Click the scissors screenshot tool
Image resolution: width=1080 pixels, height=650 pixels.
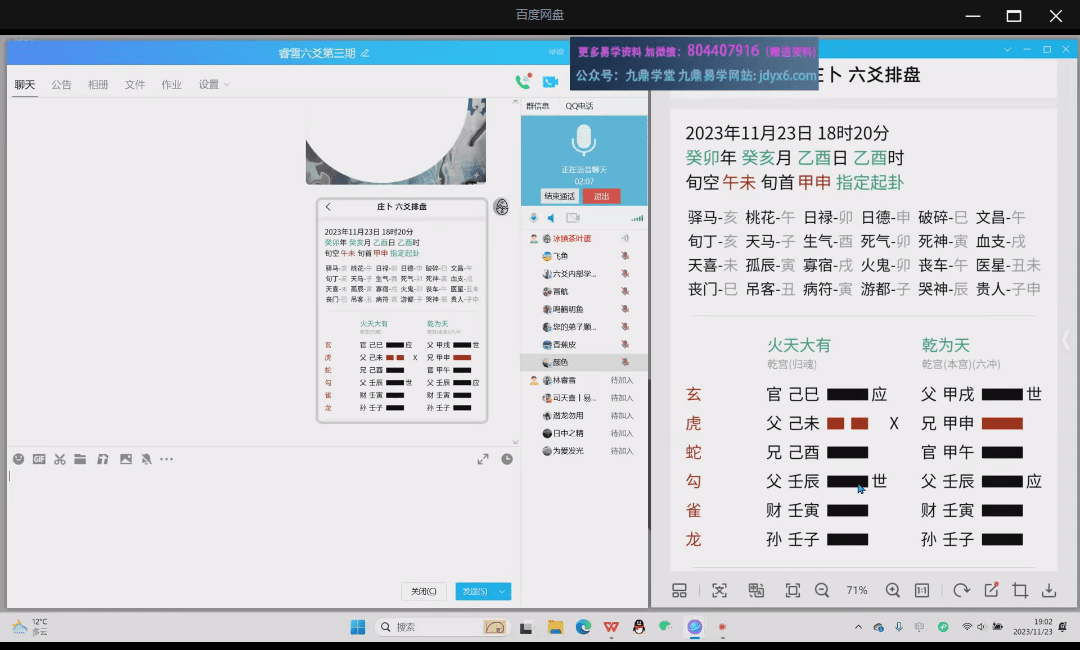pos(60,459)
